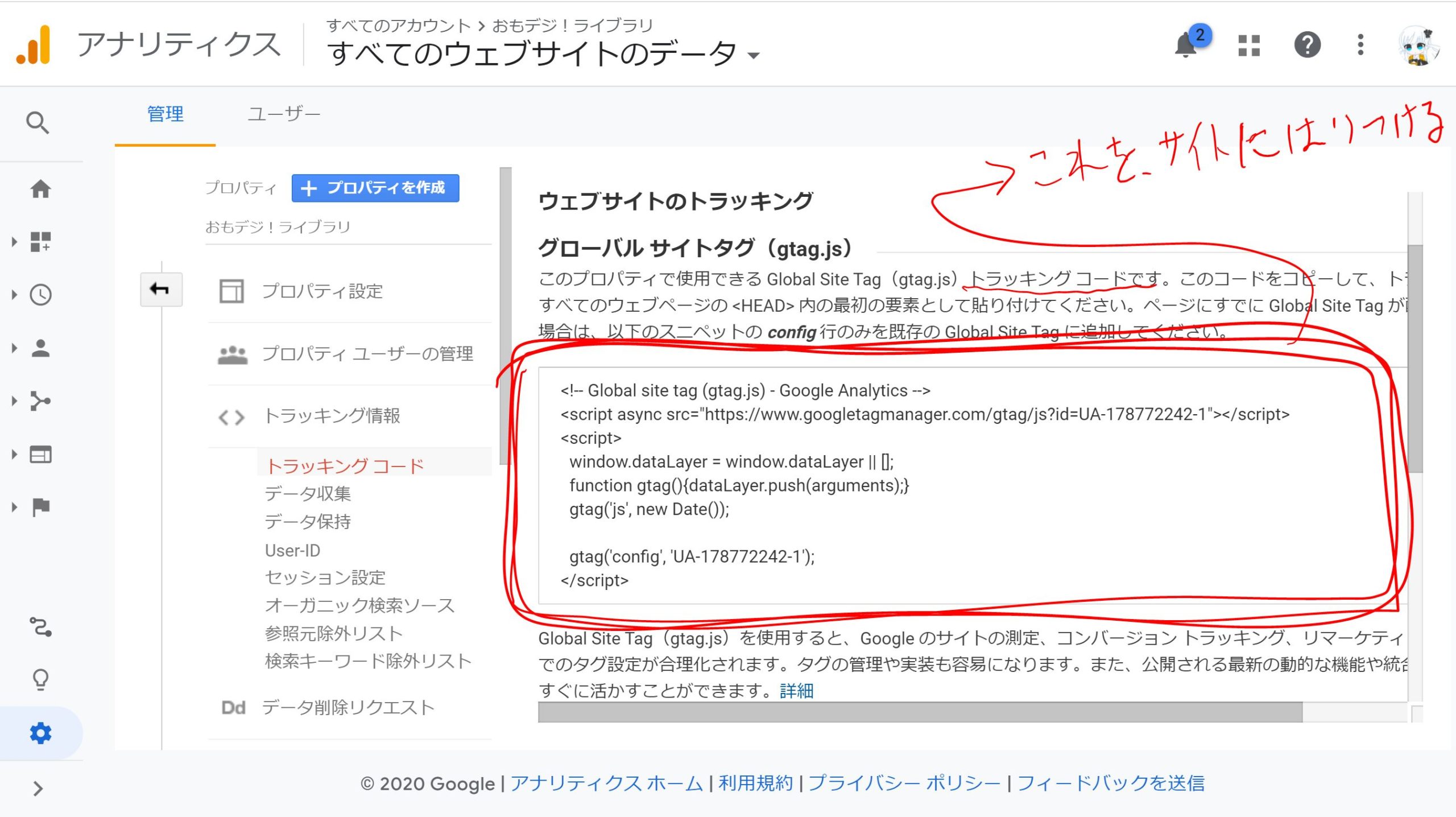Open the Audience person icon
The image size is (1456, 817).
40,348
